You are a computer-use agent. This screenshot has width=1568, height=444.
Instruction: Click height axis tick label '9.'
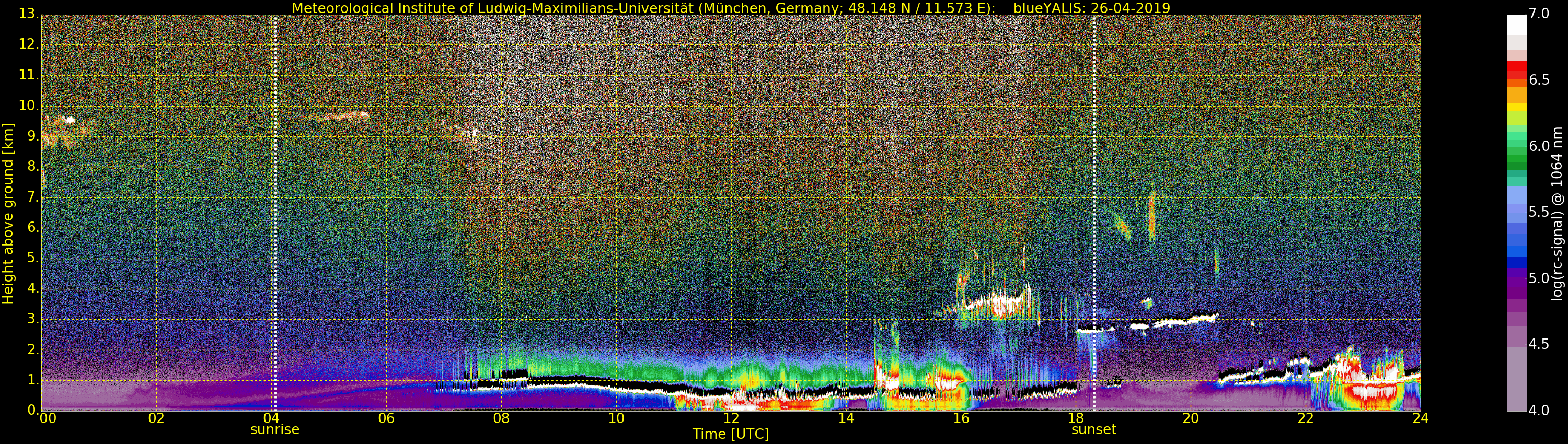33,136
